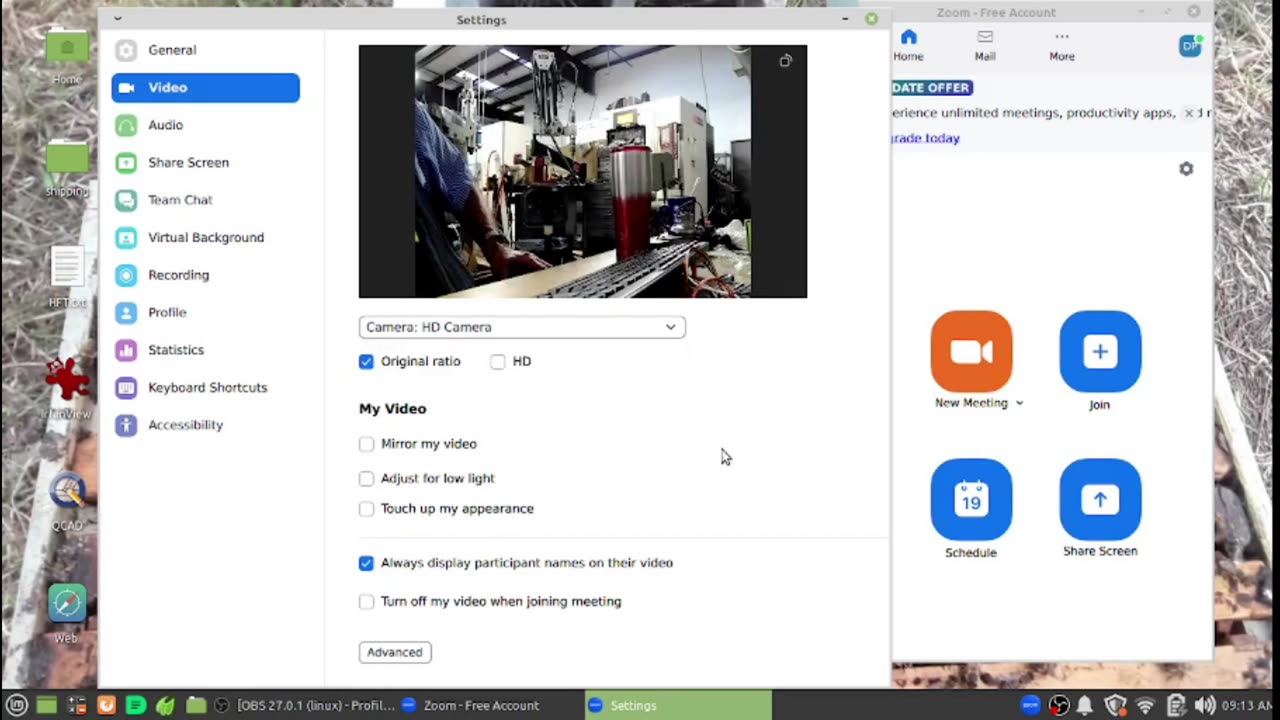1280x720 pixels.
Task: Open the Home tab in Zoom window
Action: (x=908, y=46)
